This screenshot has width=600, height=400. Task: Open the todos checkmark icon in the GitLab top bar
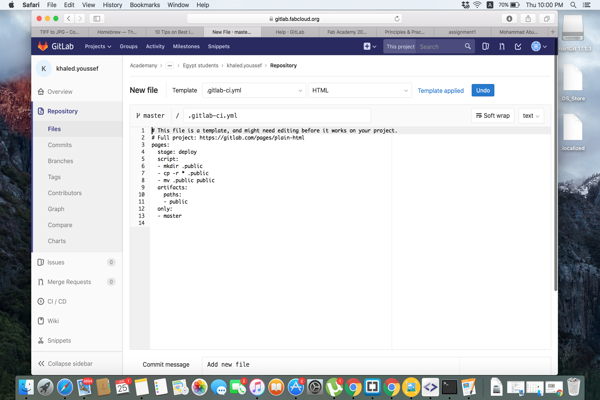tap(518, 46)
